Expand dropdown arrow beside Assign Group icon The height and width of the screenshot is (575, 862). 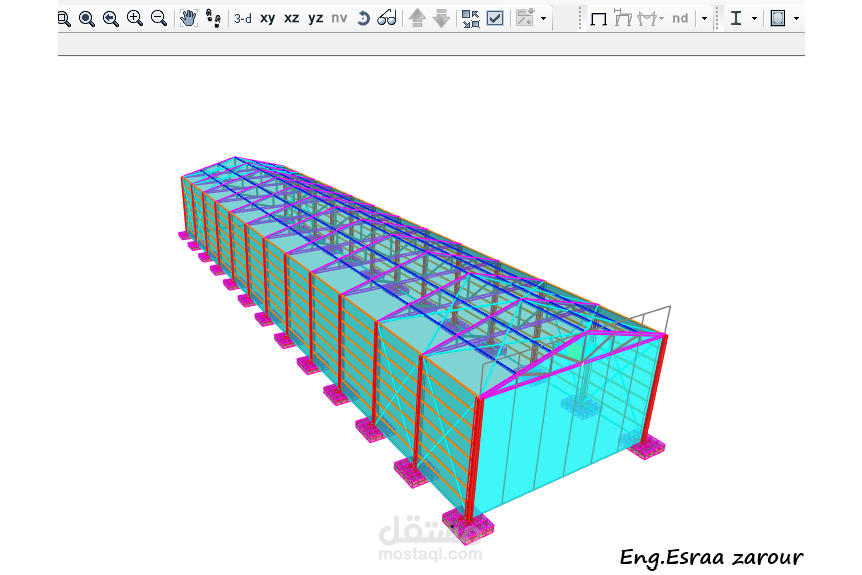click(x=543, y=19)
